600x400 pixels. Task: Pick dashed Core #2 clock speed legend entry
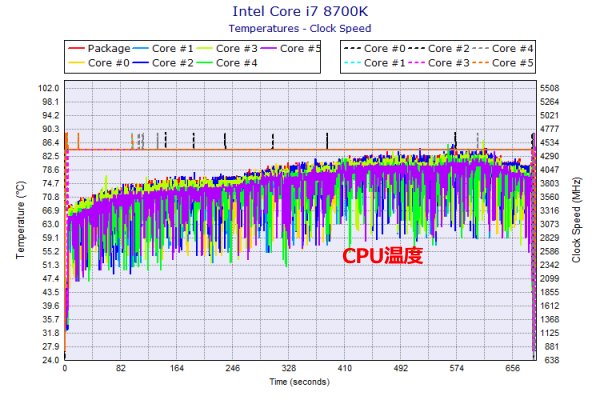point(439,49)
